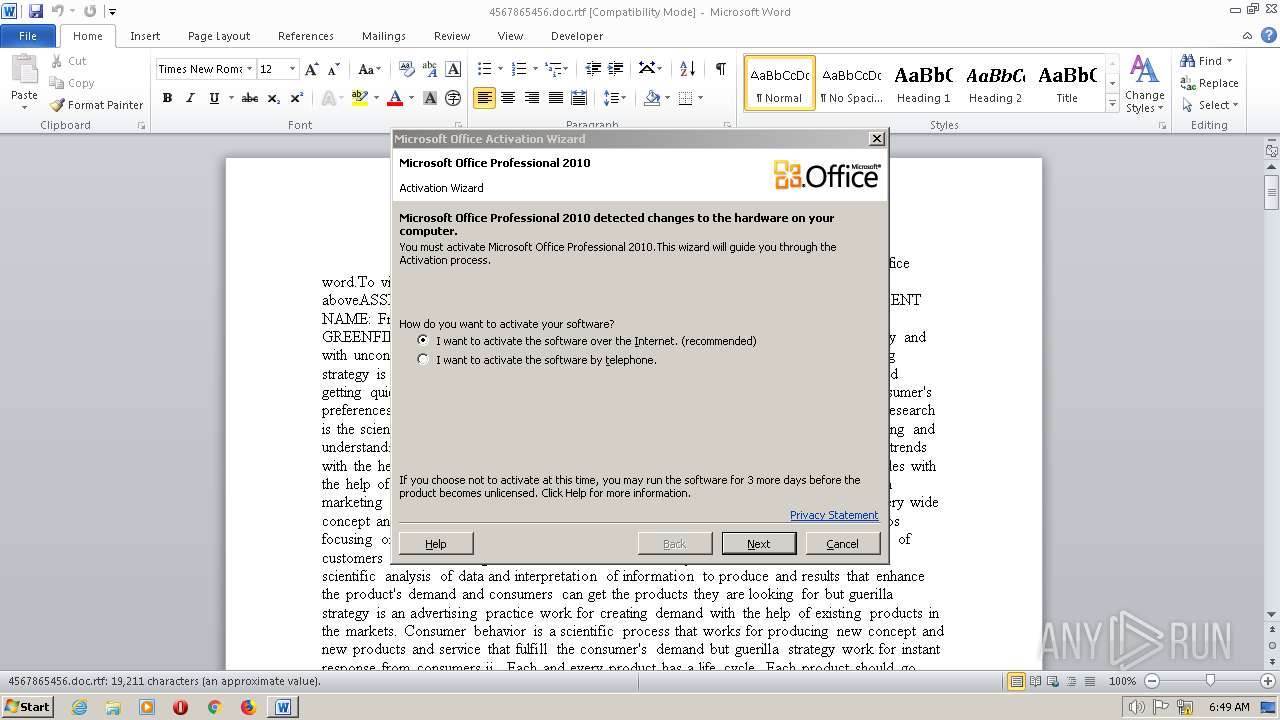The image size is (1280, 720).
Task: Toggle Show/Hide paragraph marks
Action: [x=720, y=69]
